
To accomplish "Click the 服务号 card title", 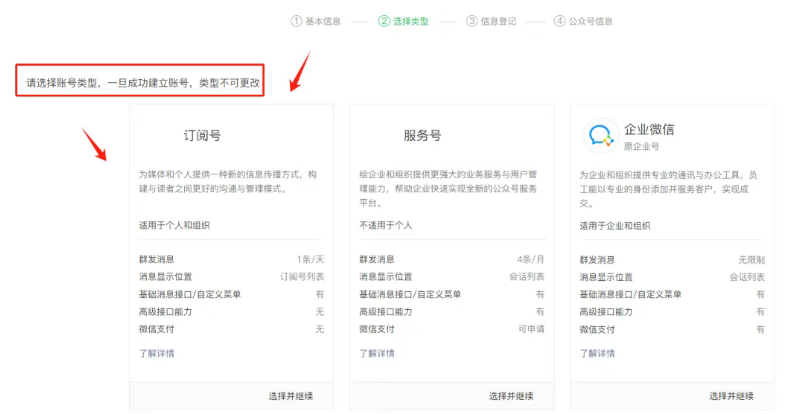I will pos(422,135).
